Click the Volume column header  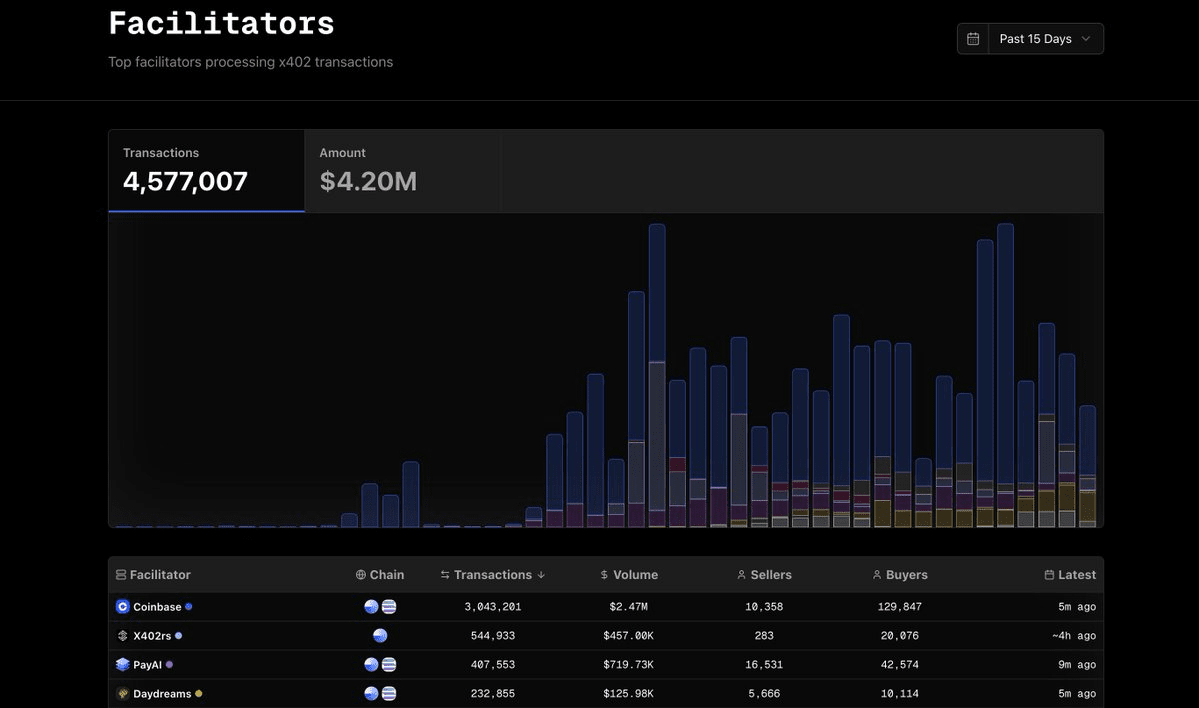point(629,575)
